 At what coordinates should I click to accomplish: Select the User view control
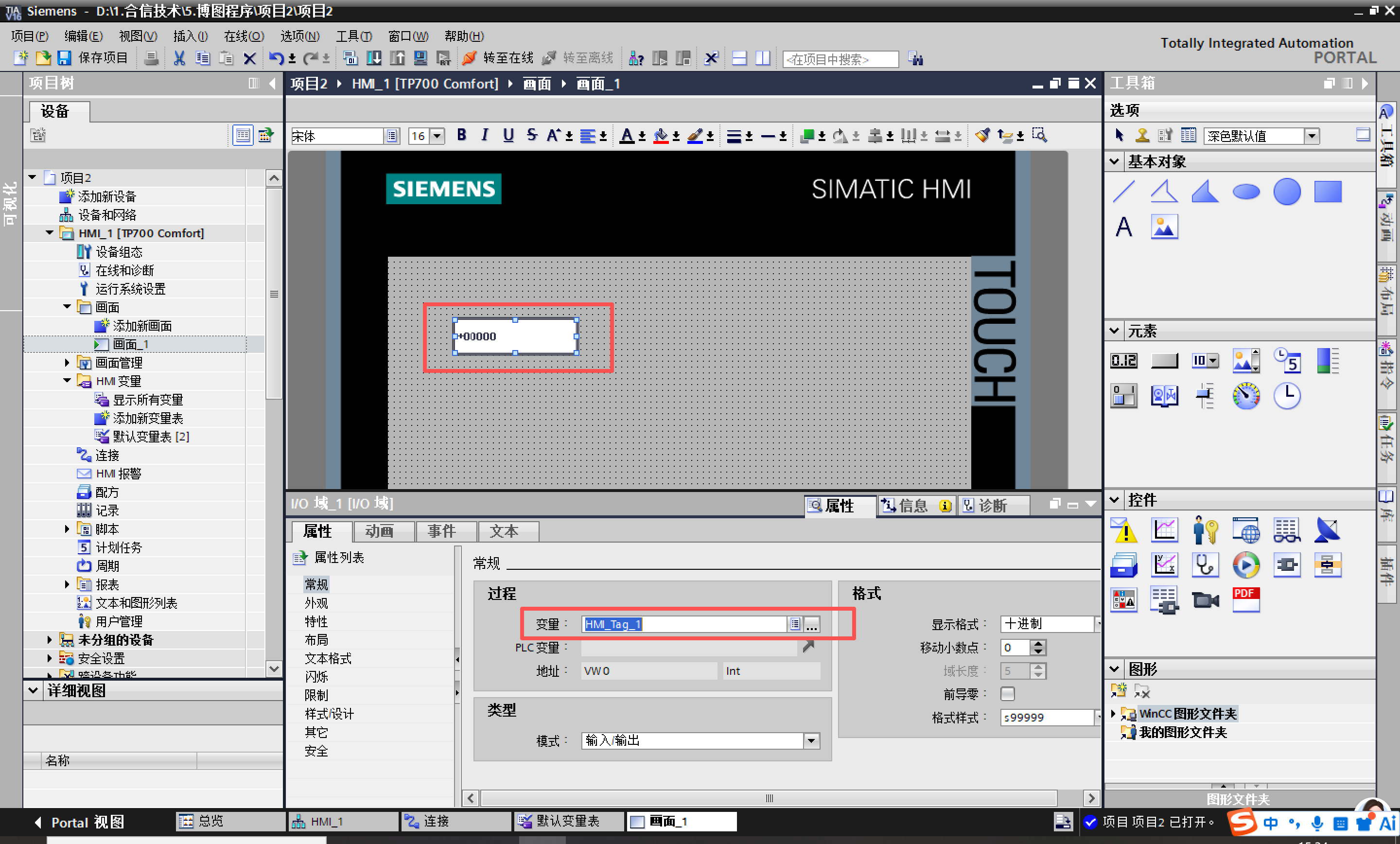[x=1205, y=530]
